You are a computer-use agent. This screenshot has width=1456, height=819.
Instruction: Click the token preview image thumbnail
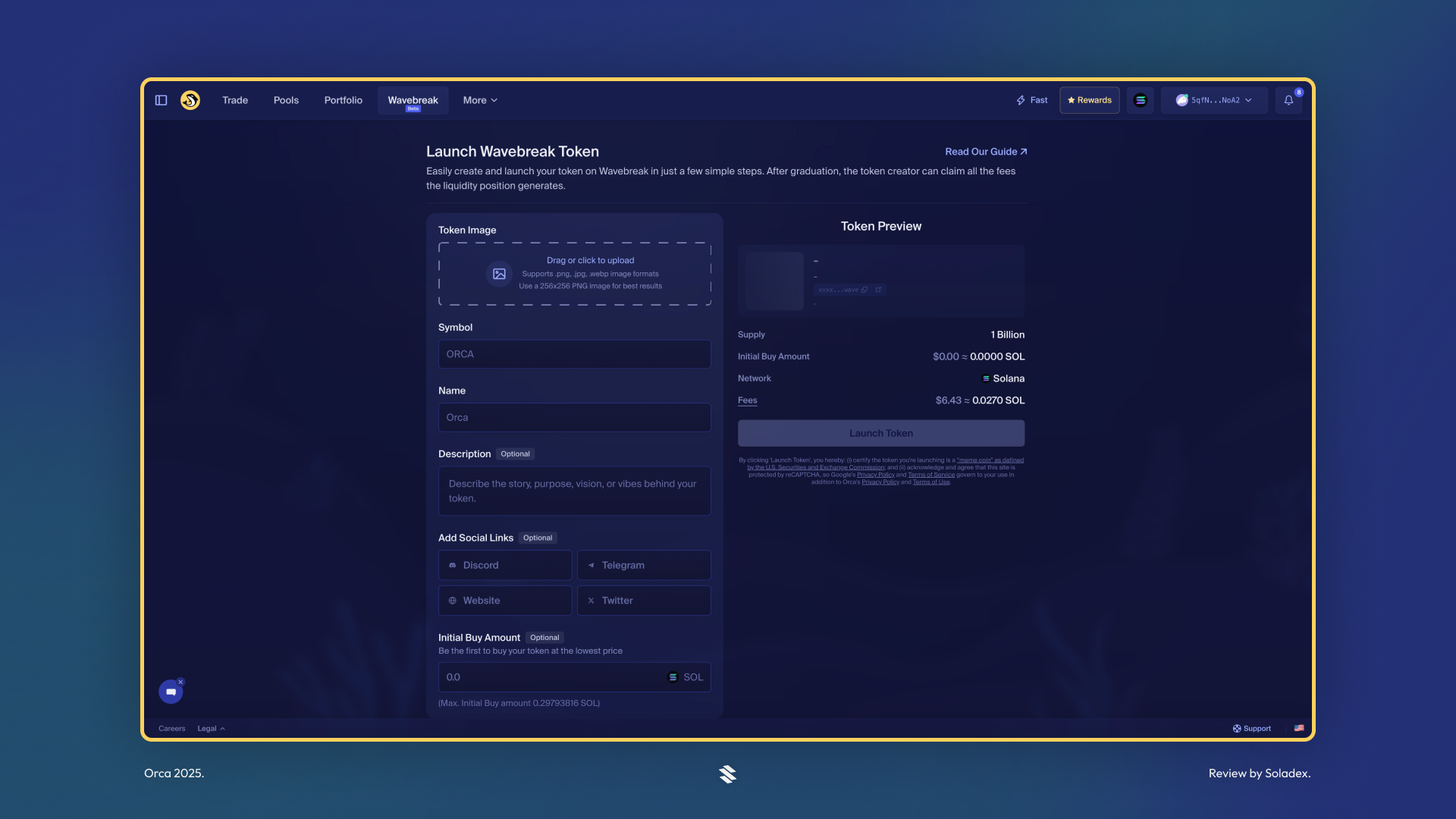[x=774, y=281]
